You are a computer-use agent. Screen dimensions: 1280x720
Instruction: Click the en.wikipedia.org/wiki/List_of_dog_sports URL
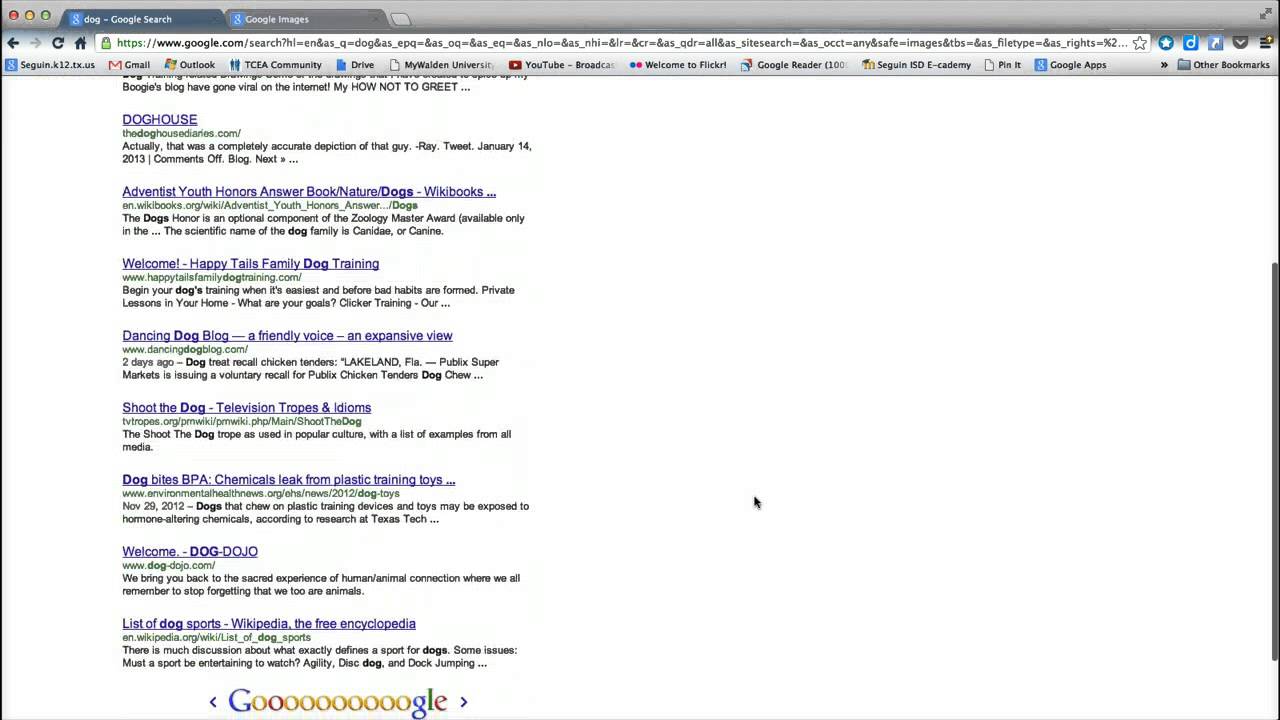tap(216, 637)
